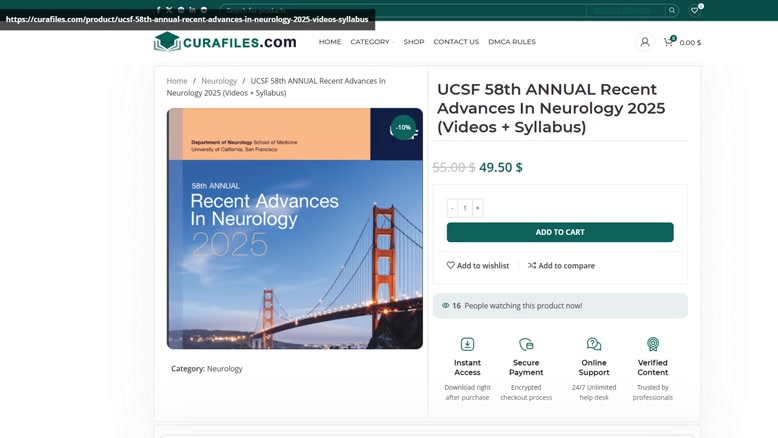The image size is (778, 438).
Task: Click the People watching this product text
Action: 523,306
